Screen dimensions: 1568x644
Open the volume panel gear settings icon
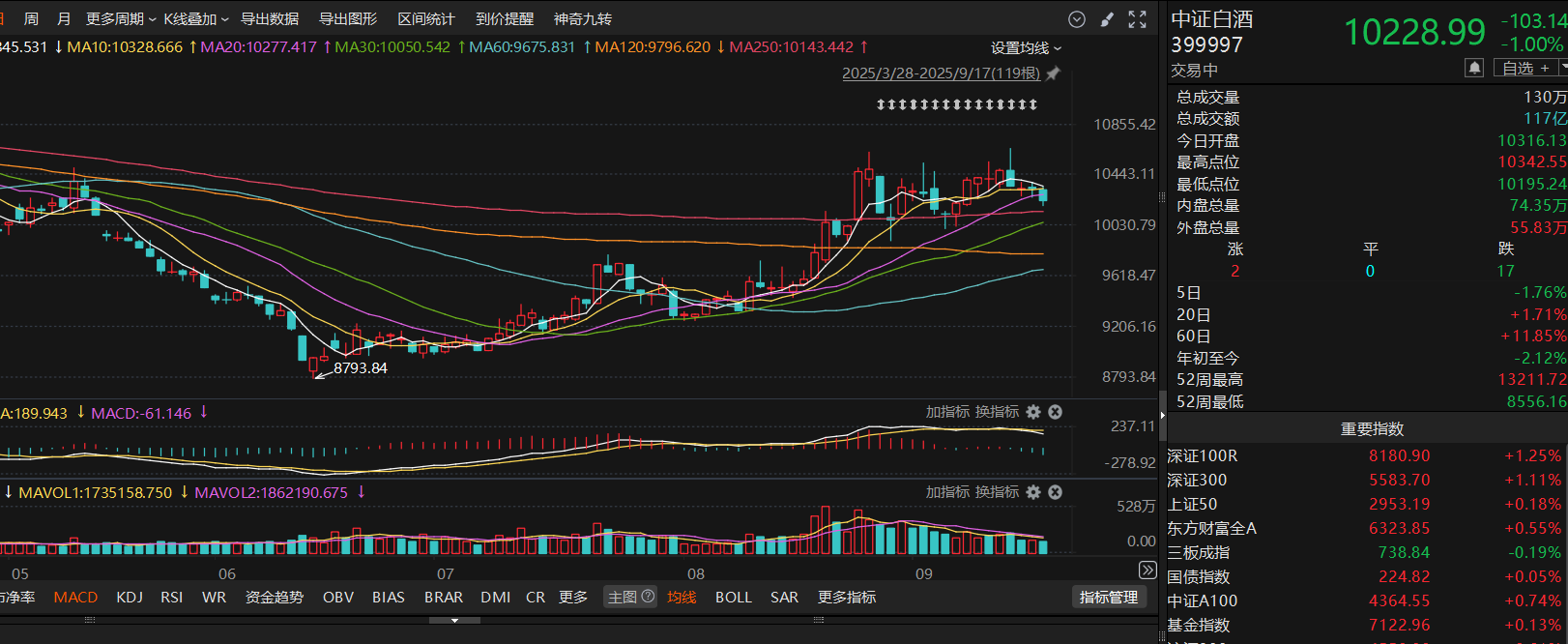tap(1033, 492)
